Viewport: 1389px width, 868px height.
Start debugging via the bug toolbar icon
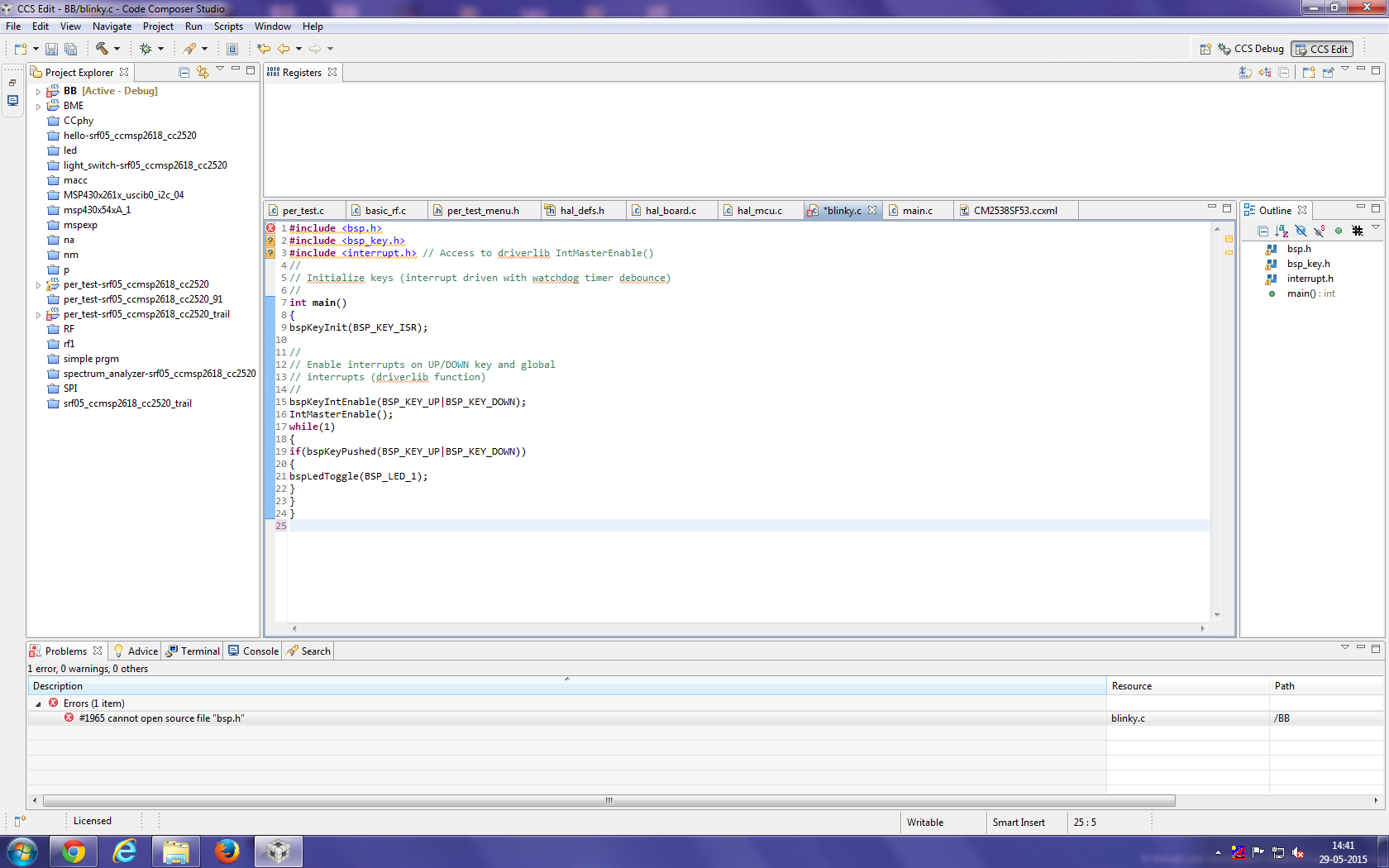[x=146, y=49]
